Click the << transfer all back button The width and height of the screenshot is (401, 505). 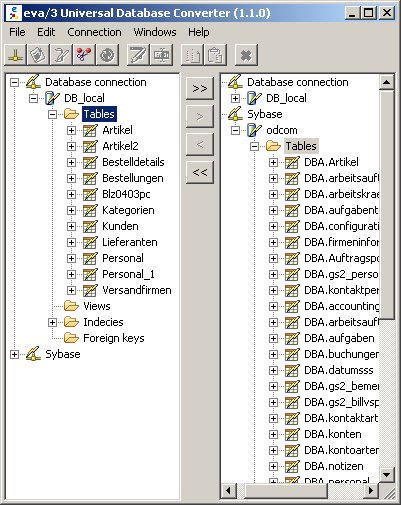point(200,172)
